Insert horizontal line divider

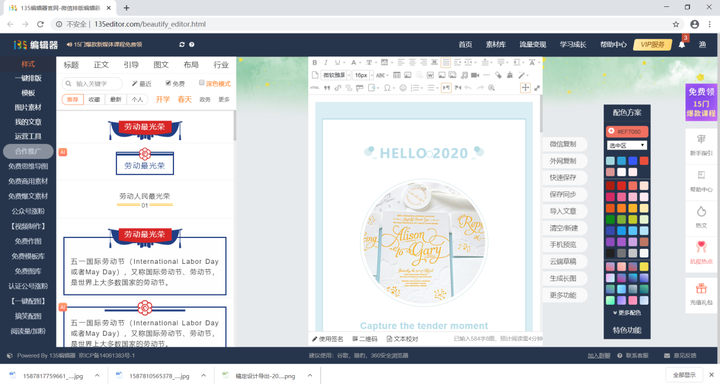[486, 75]
